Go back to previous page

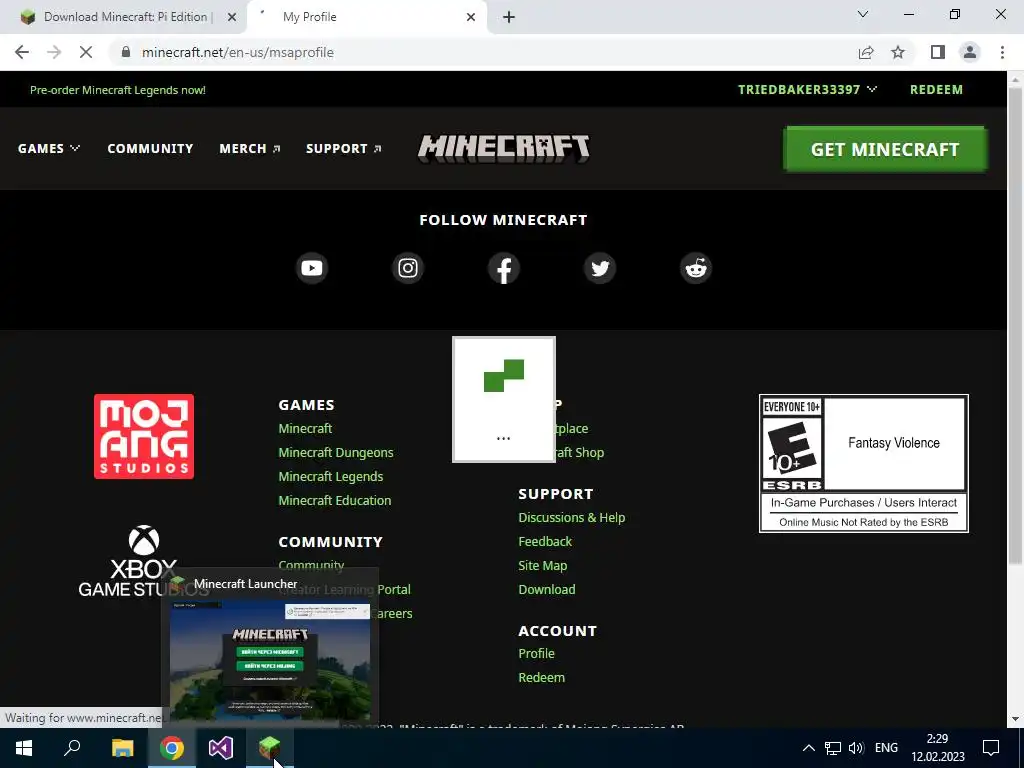tap(22, 52)
